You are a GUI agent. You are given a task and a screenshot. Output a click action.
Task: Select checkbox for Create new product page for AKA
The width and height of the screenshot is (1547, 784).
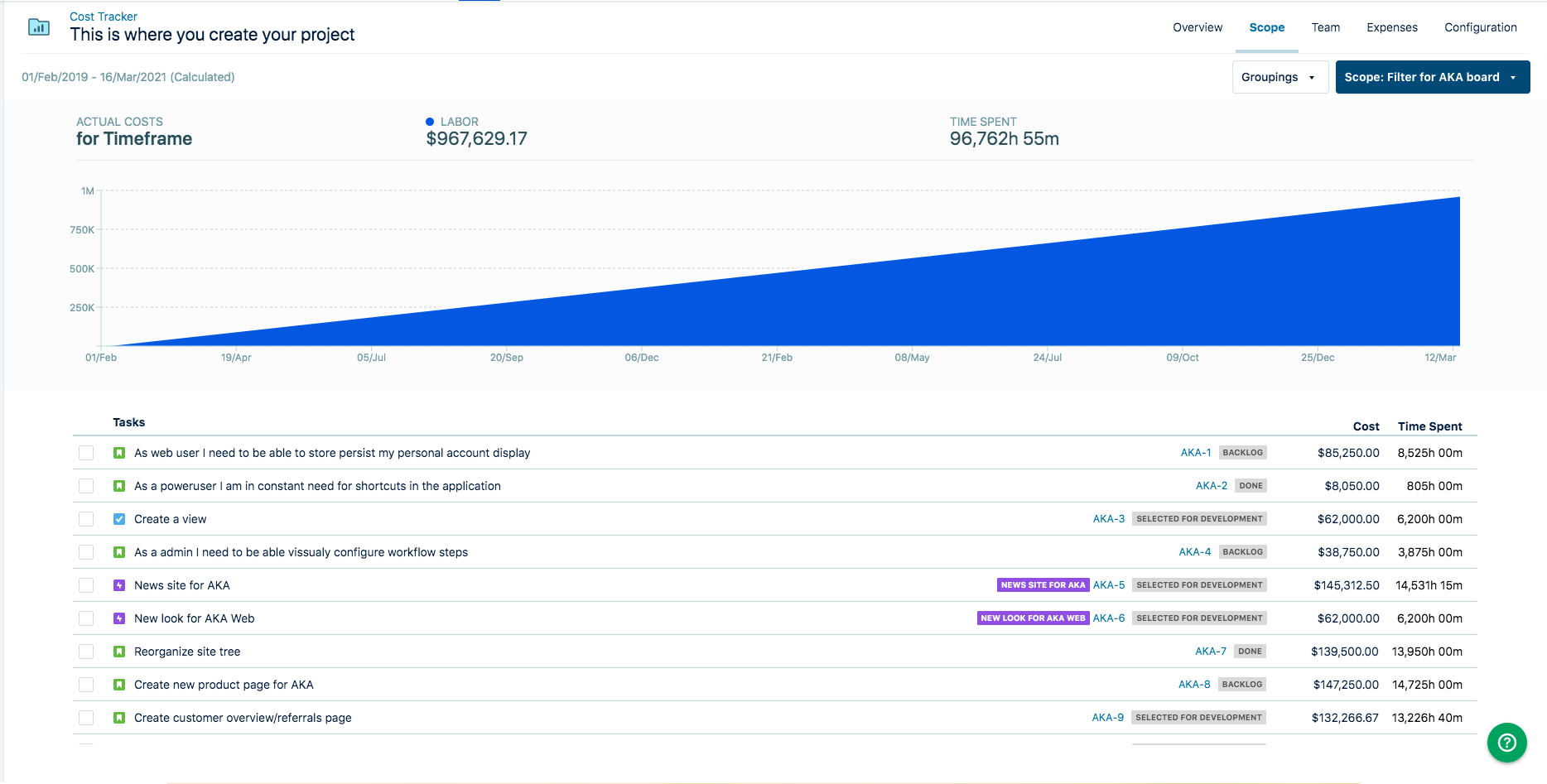click(x=86, y=685)
